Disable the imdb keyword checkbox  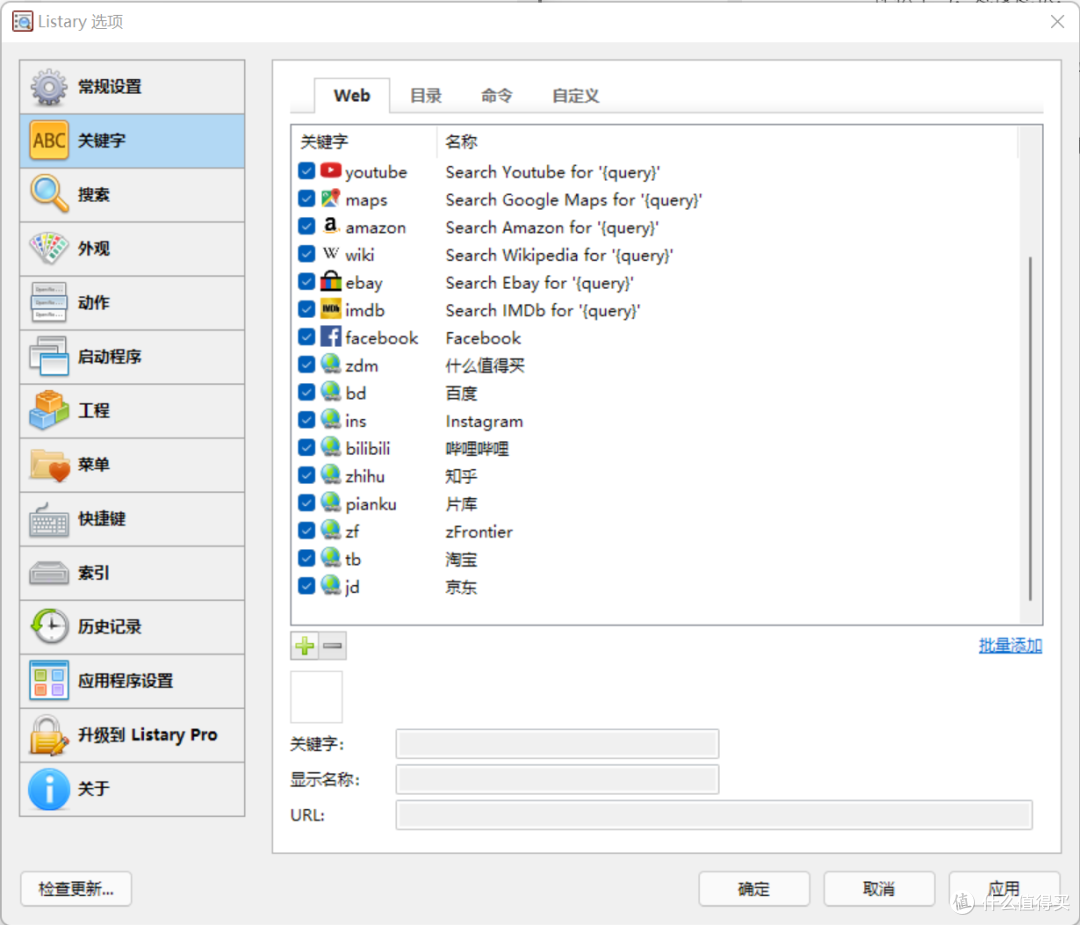pos(307,309)
